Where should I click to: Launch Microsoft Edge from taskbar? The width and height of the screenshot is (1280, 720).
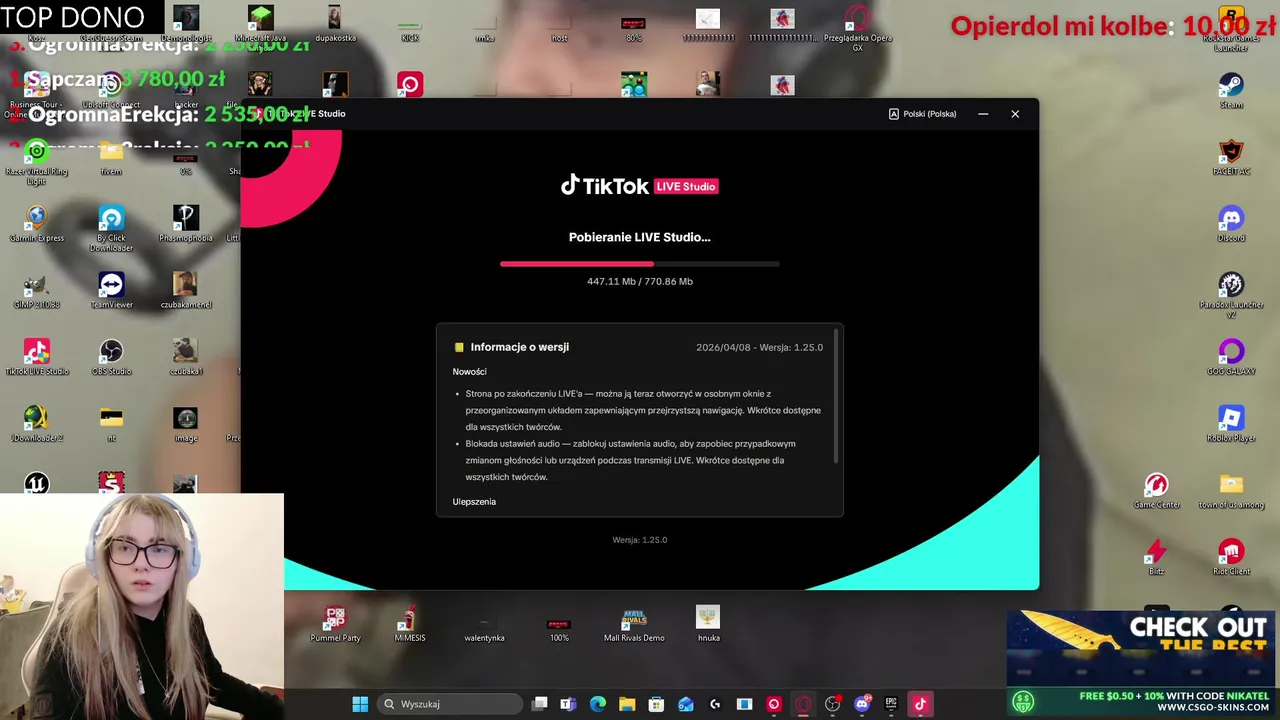click(598, 704)
